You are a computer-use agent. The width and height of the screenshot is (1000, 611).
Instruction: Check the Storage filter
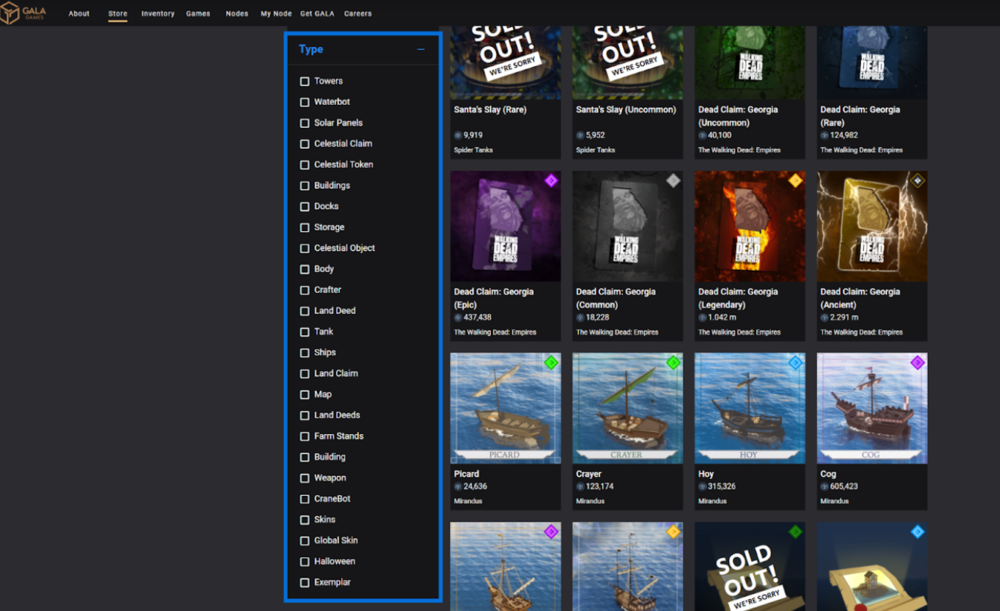click(305, 228)
